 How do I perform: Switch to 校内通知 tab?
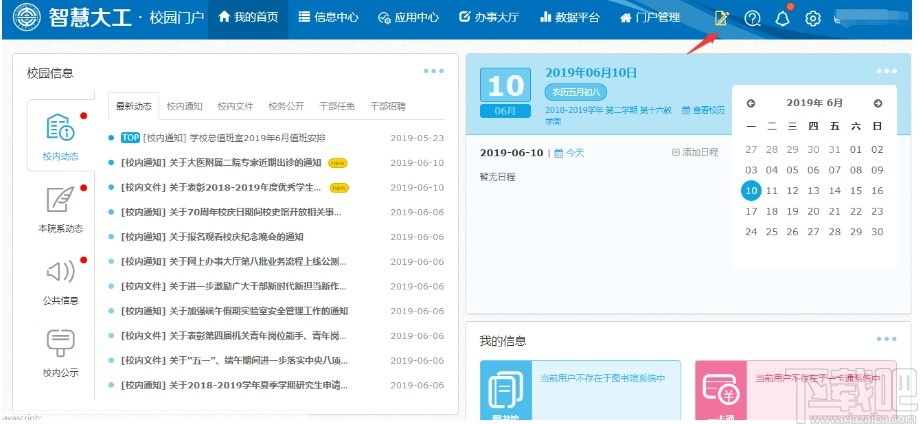tap(184, 106)
